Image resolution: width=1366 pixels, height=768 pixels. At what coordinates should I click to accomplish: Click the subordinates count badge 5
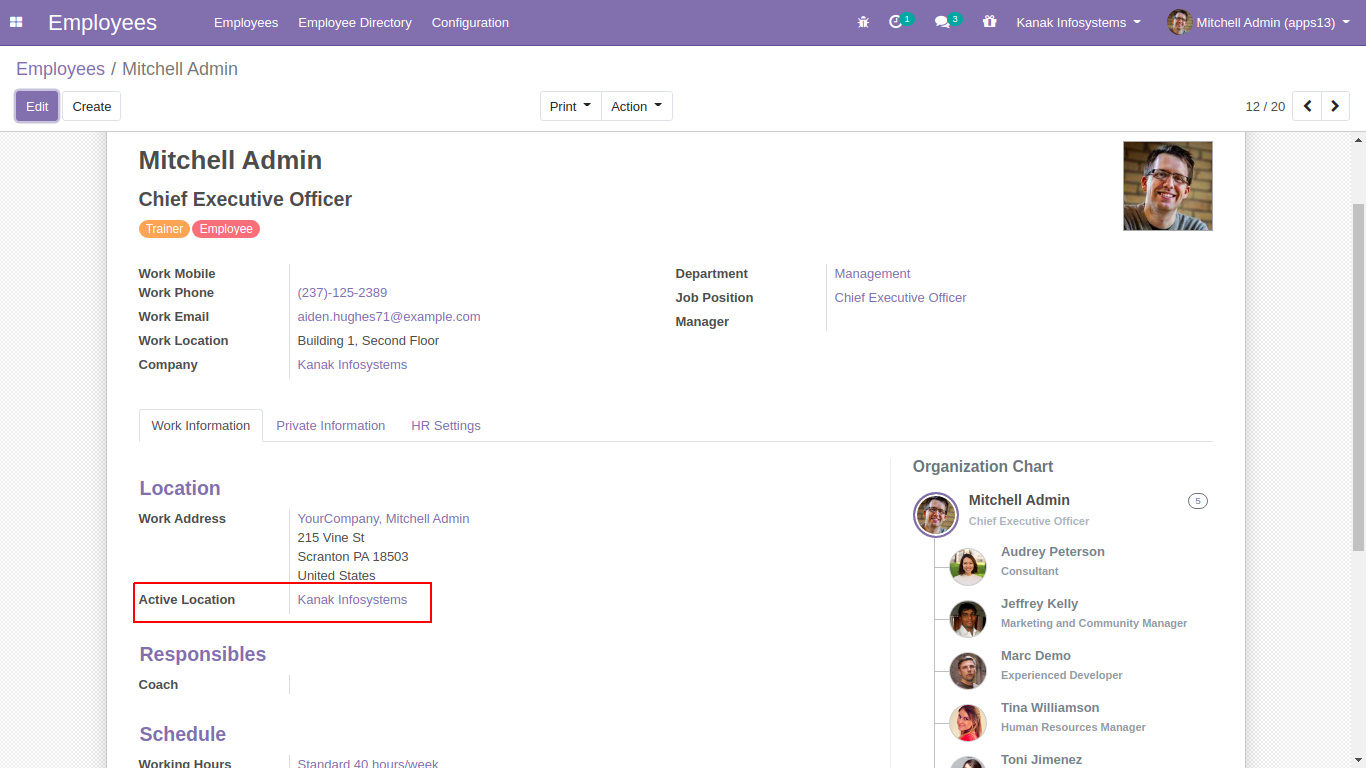tap(1198, 501)
